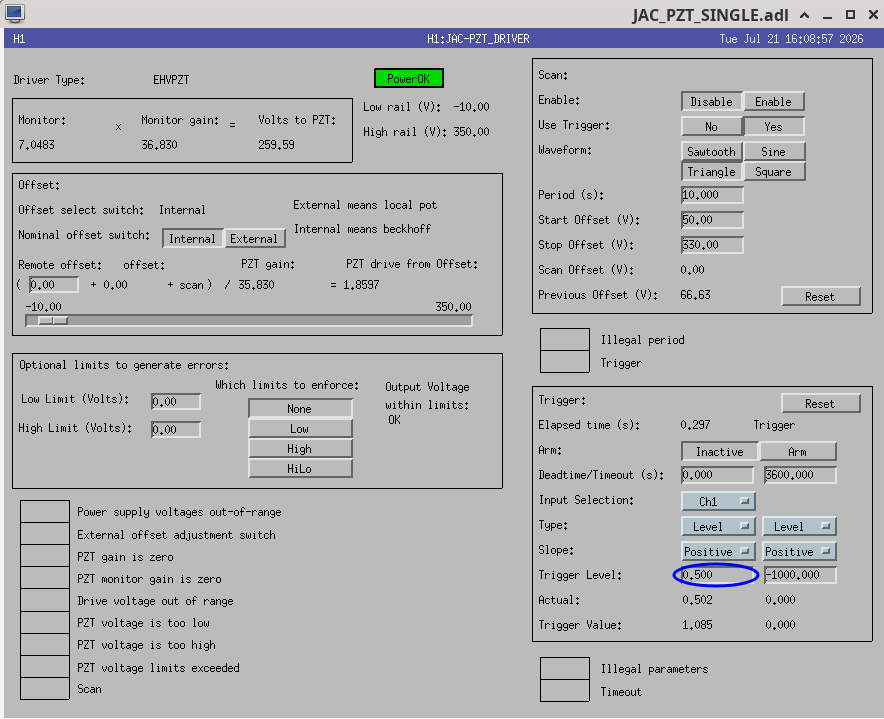This screenshot has height=719, width=884.
Task: Edit the Timeout field 3600.000
Action: click(x=800, y=475)
